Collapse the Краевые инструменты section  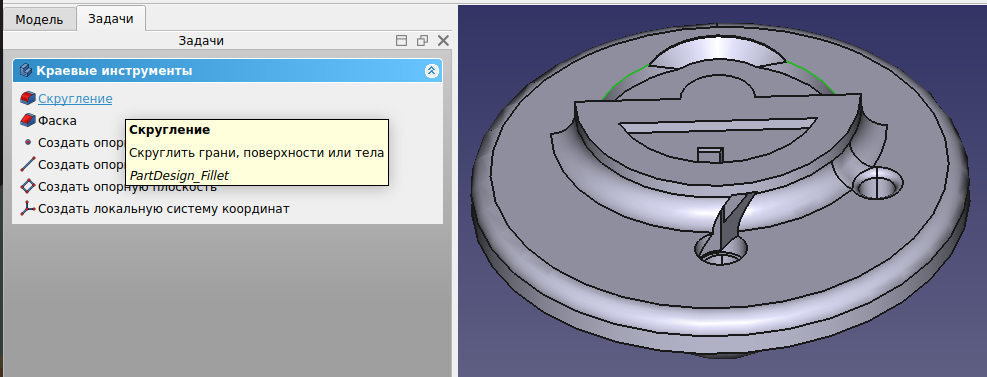[x=431, y=70]
